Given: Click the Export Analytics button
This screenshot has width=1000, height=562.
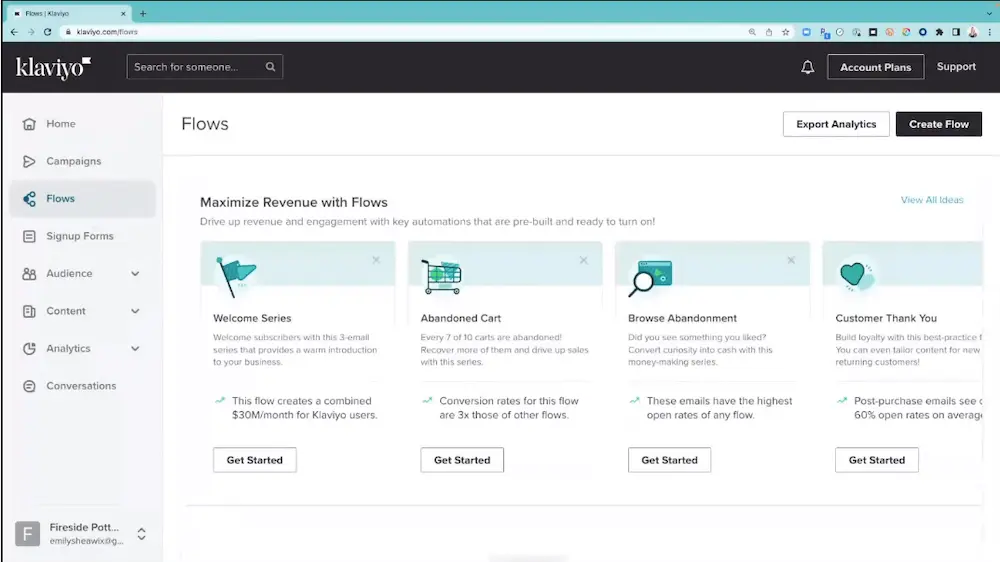Looking at the screenshot, I should pos(835,124).
